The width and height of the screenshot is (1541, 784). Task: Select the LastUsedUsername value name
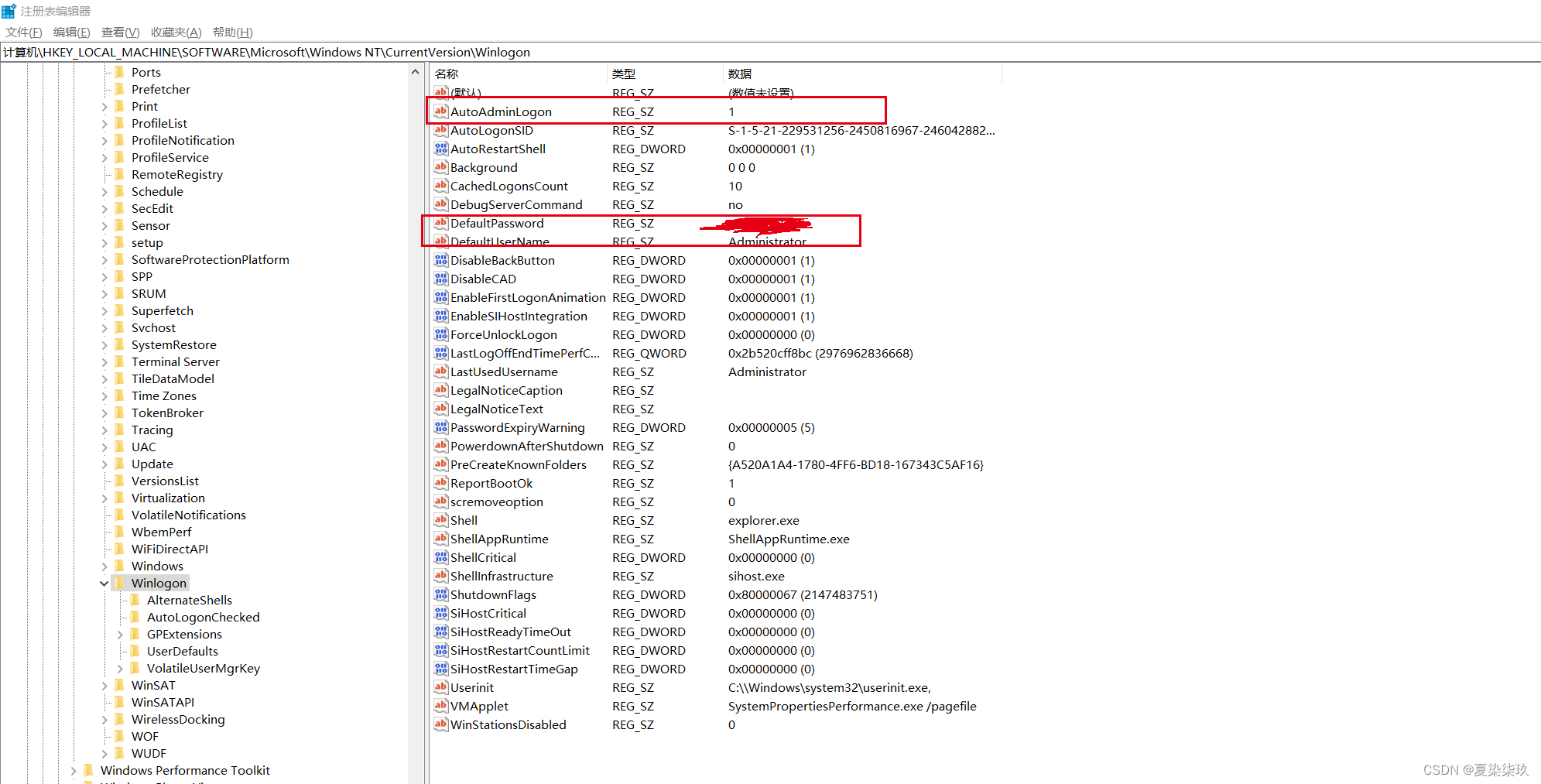(x=504, y=371)
